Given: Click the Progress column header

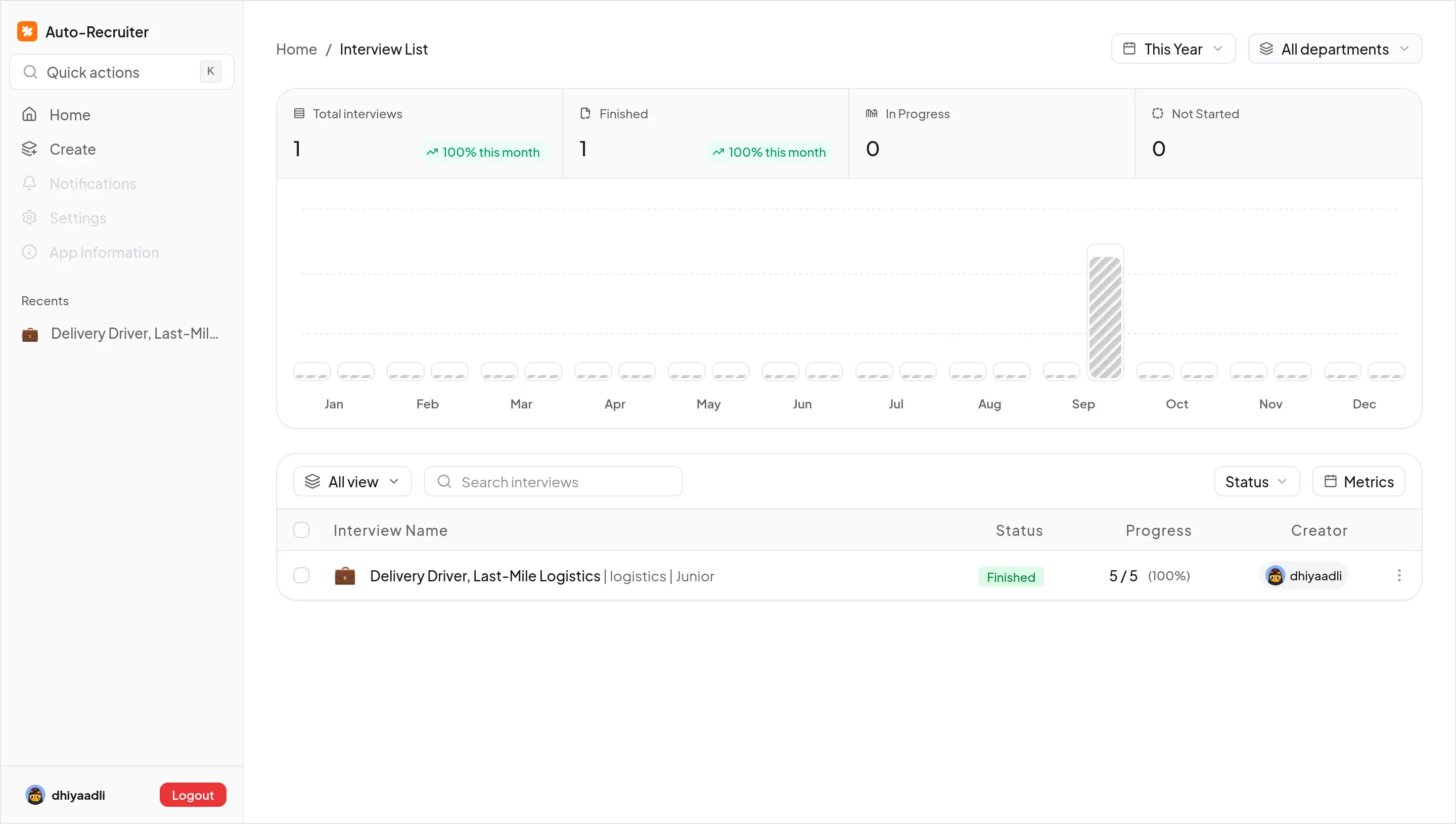Looking at the screenshot, I should point(1158,530).
